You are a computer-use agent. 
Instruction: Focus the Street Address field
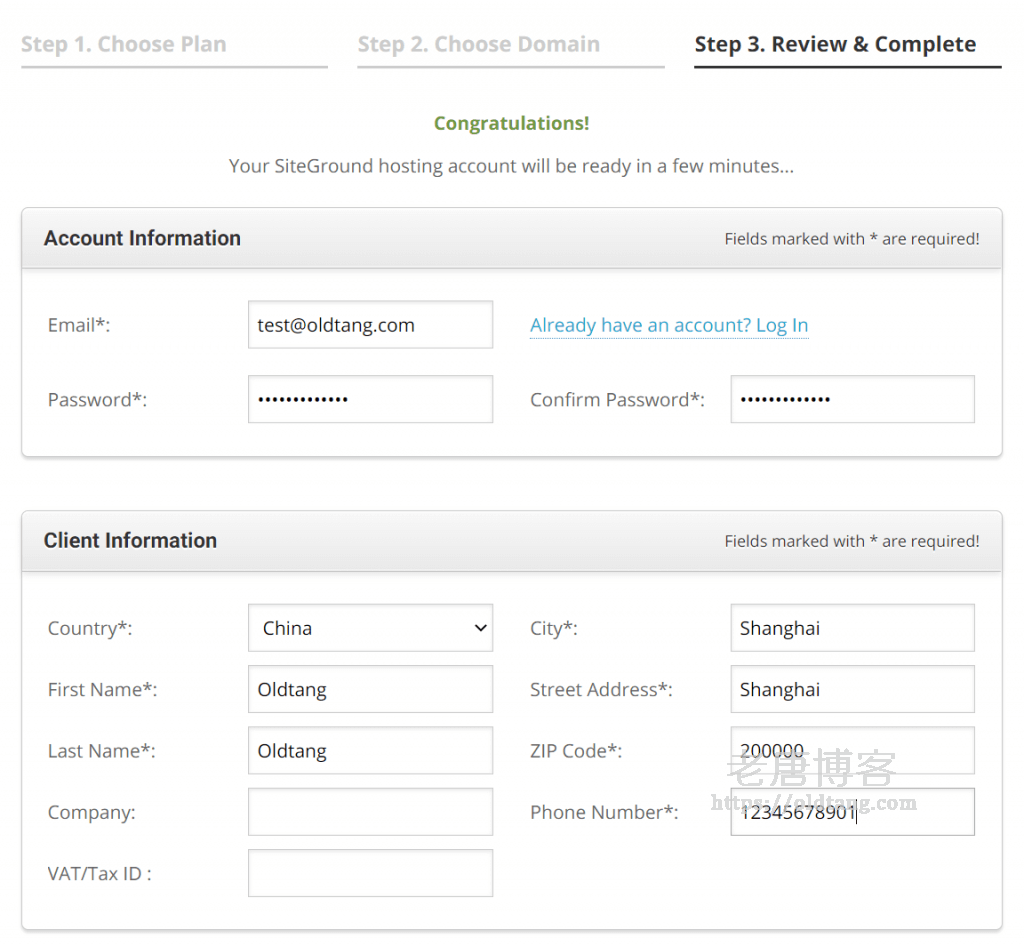pyautogui.click(x=852, y=690)
